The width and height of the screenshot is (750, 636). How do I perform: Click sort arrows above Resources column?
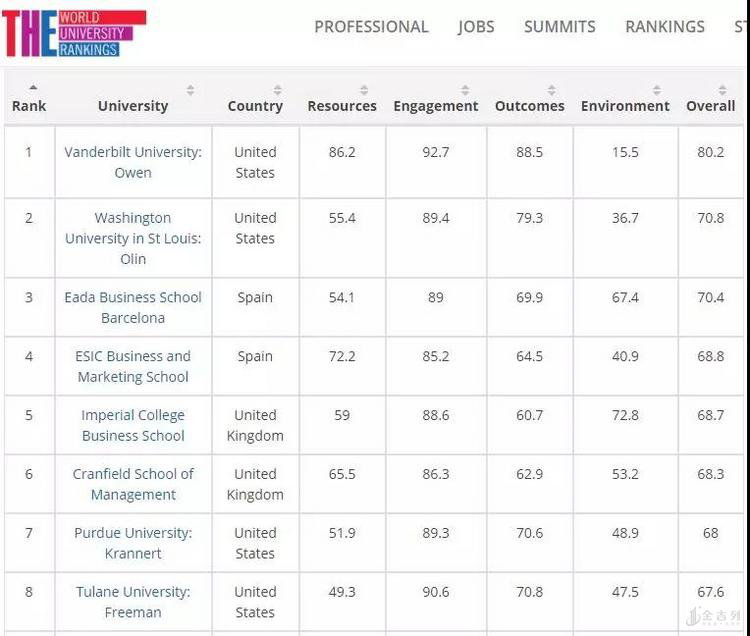pyautogui.click(x=364, y=90)
